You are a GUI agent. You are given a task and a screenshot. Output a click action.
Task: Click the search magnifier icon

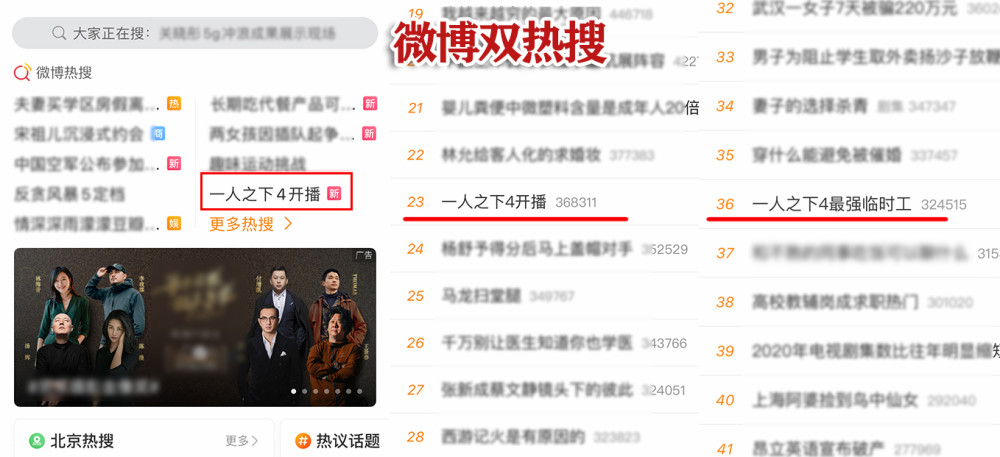point(59,33)
